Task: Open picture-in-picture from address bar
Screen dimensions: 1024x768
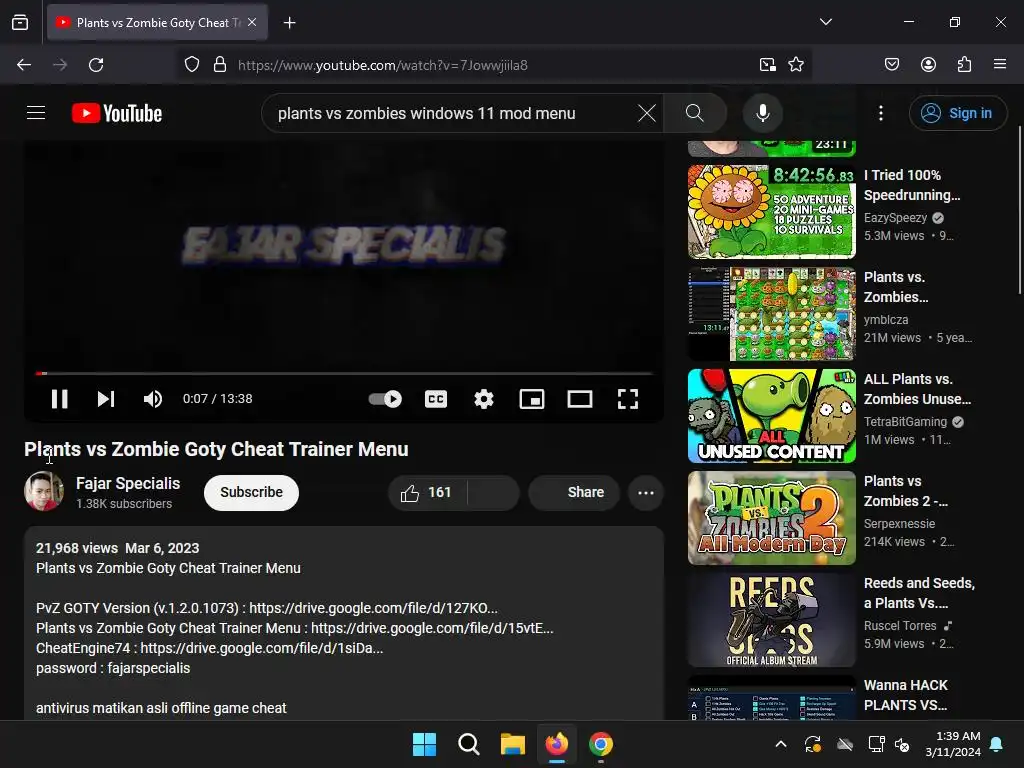Action: tap(768, 65)
